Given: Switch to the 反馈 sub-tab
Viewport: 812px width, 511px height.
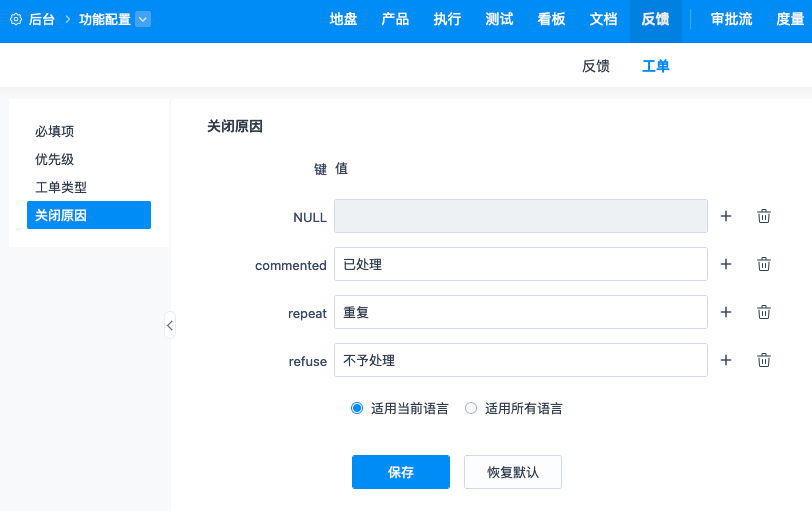Looking at the screenshot, I should coord(596,66).
